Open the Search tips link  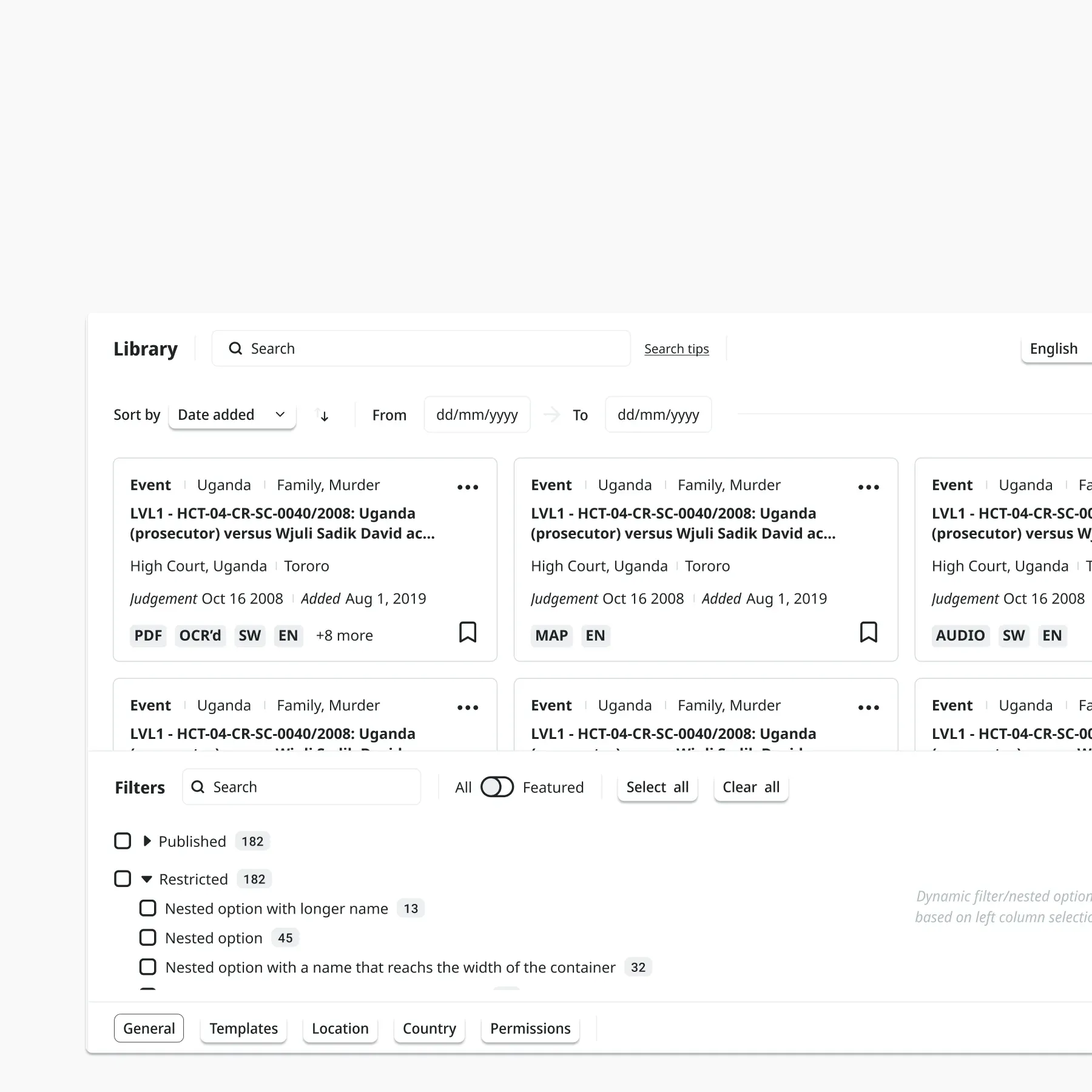pos(676,349)
